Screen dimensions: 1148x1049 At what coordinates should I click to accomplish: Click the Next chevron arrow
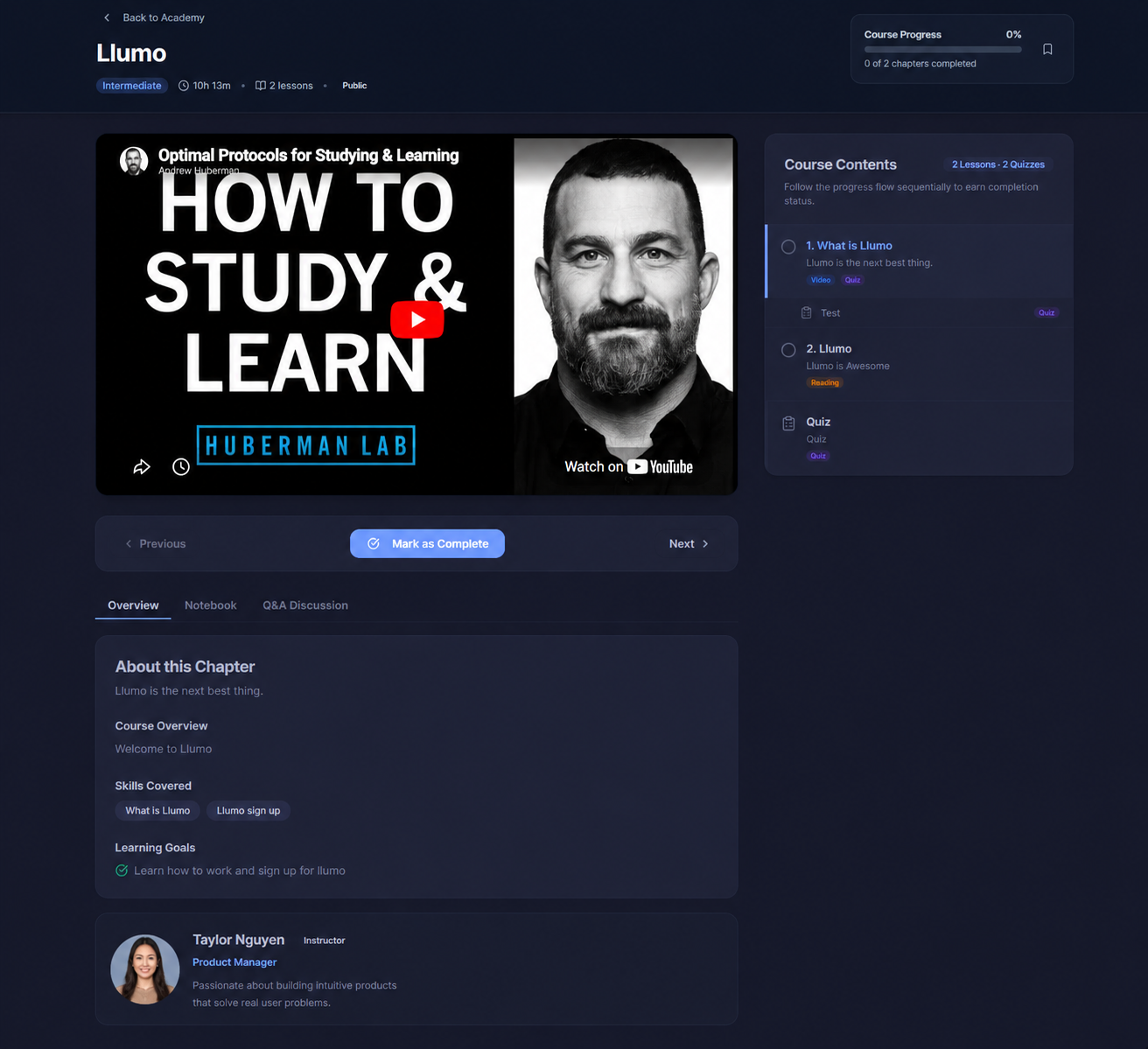tap(705, 544)
